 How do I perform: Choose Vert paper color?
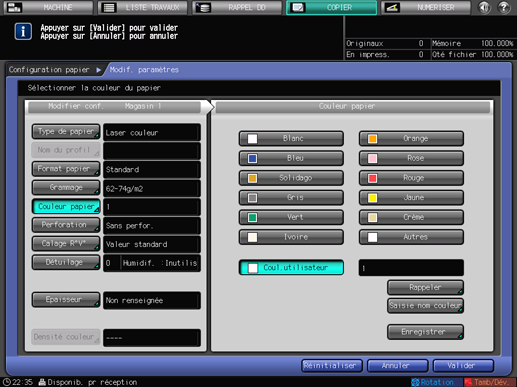pos(291,217)
